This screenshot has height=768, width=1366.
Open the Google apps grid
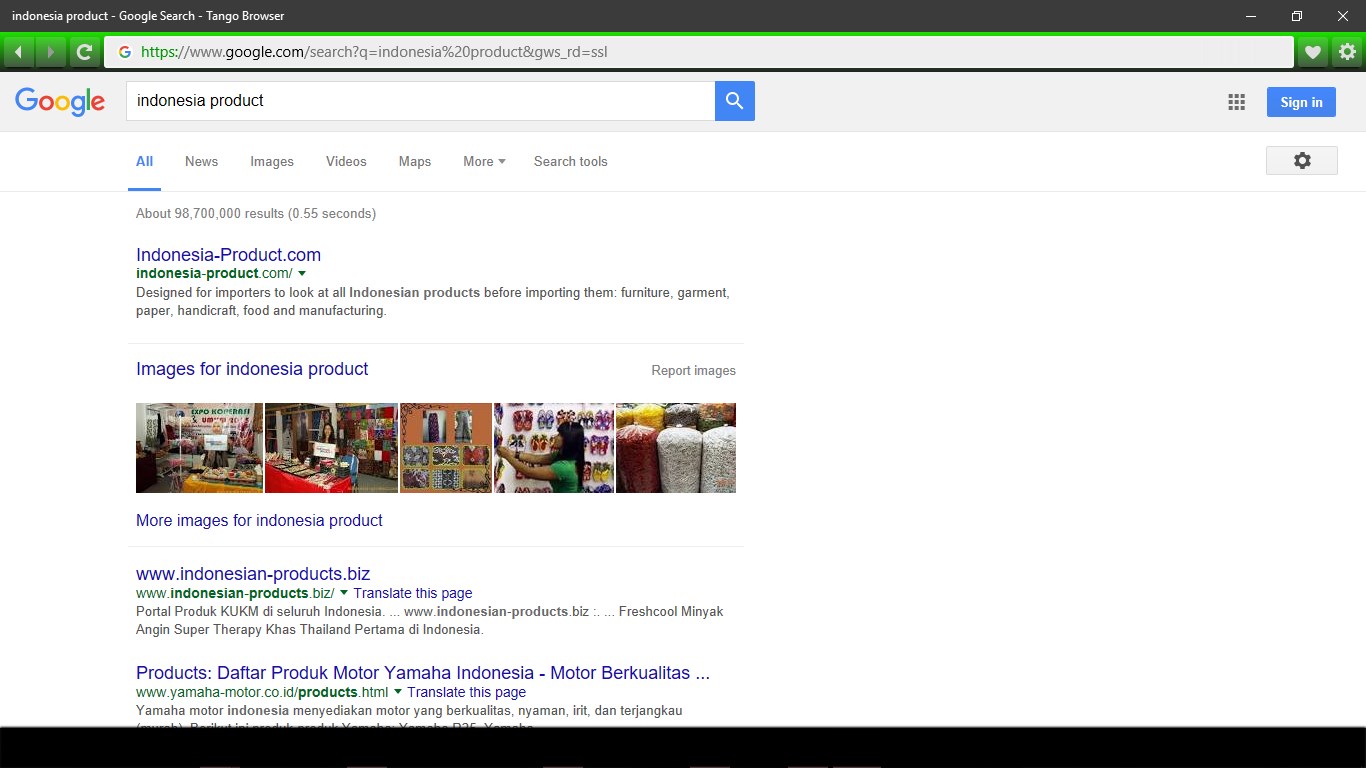[1236, 102]
